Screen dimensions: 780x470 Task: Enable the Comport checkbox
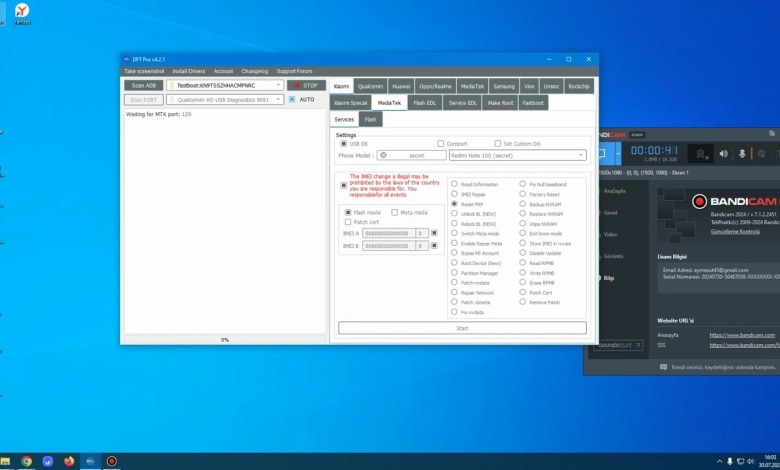(x=440, y=143)
